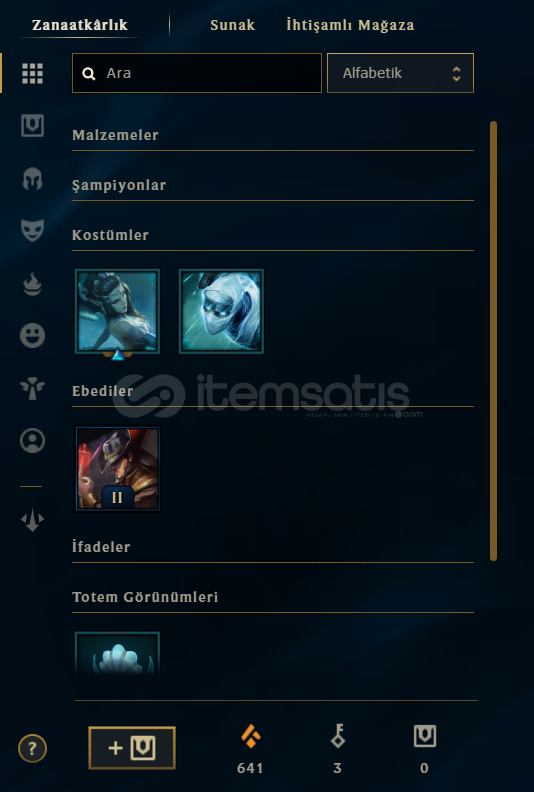
Task: Filter loot by chests icon
Action: (x=32, y=126)
